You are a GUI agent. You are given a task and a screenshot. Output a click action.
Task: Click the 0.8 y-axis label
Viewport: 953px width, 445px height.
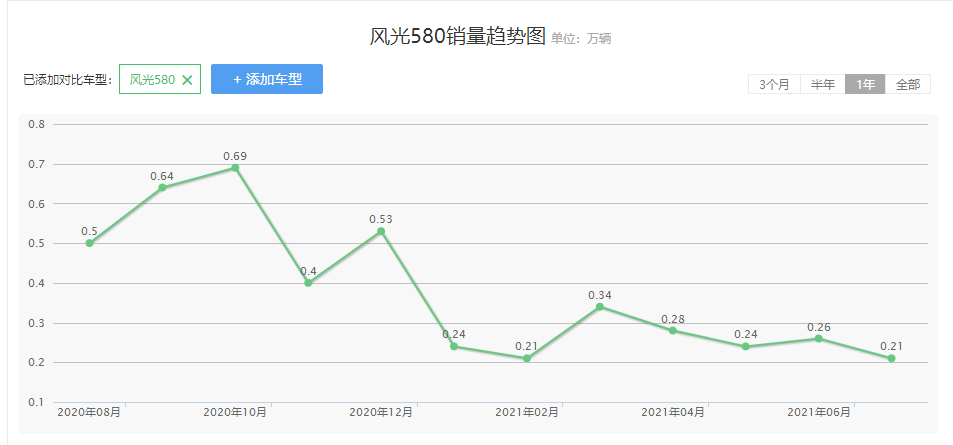36,124
